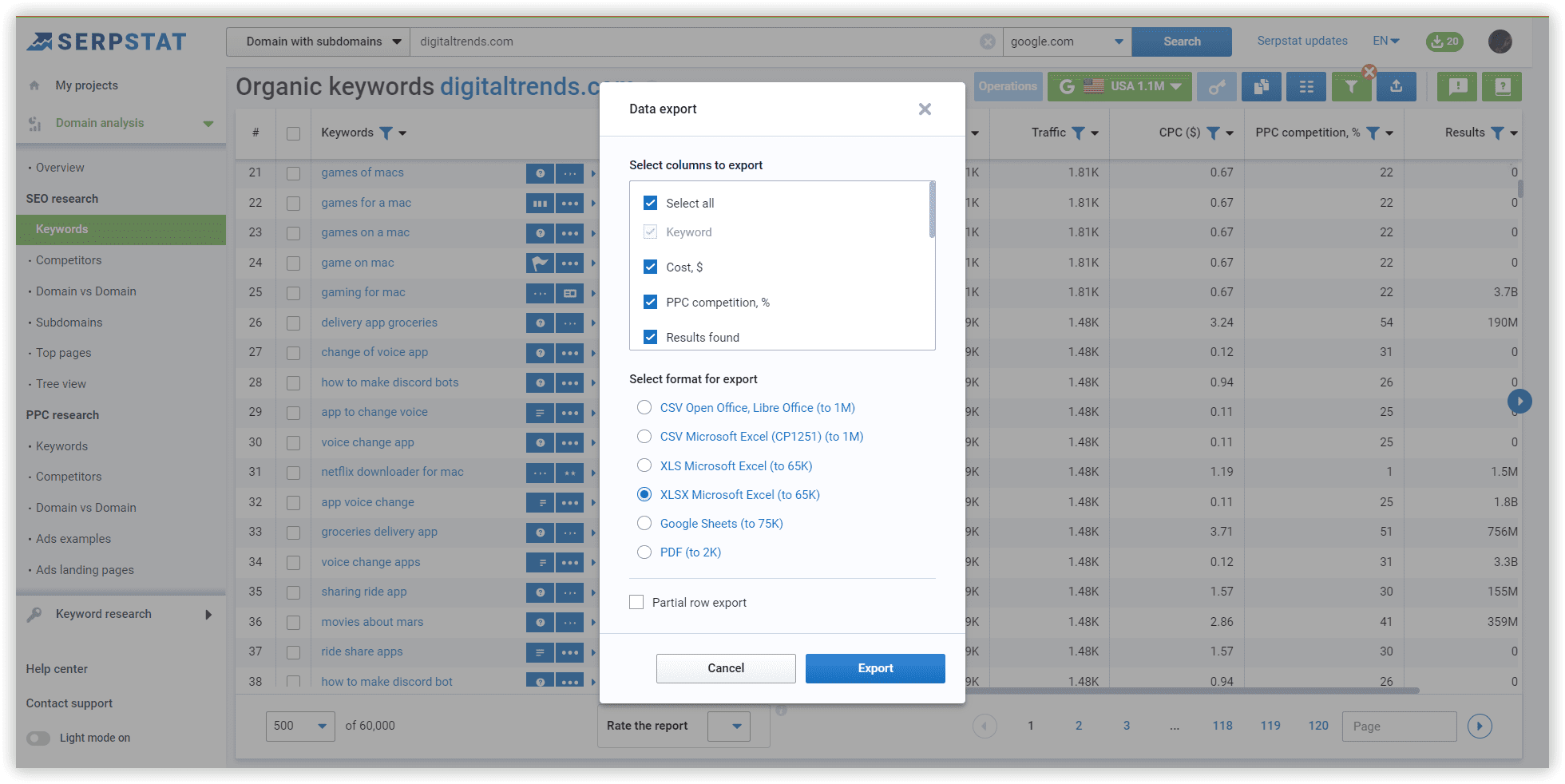The height and width of the screenshot is (784, 1565).
Task: Filter the CPC ($) column
Action: point(1213,133)
